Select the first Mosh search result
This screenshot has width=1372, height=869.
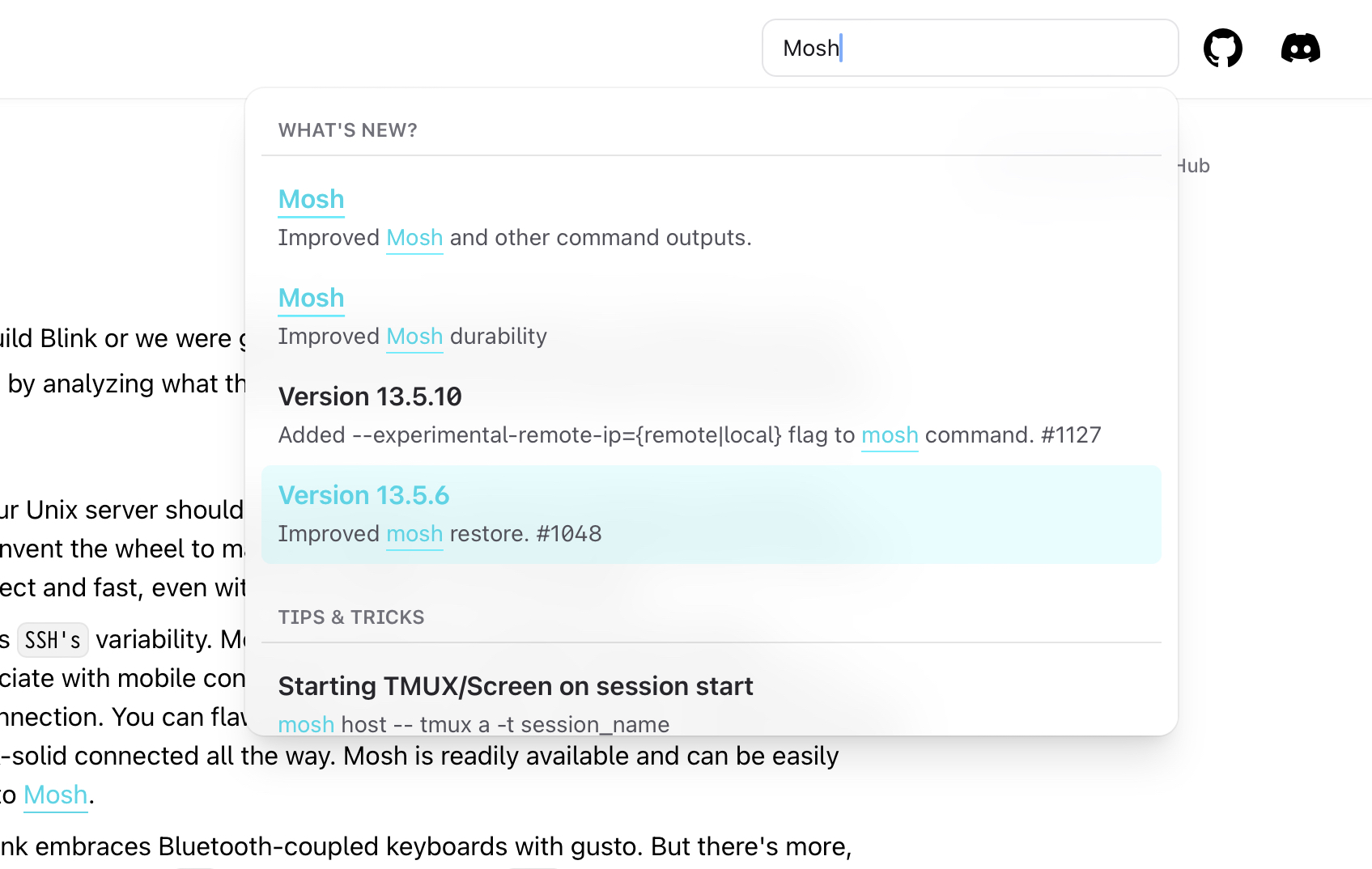pyautogui.click(x=311, y=199)
